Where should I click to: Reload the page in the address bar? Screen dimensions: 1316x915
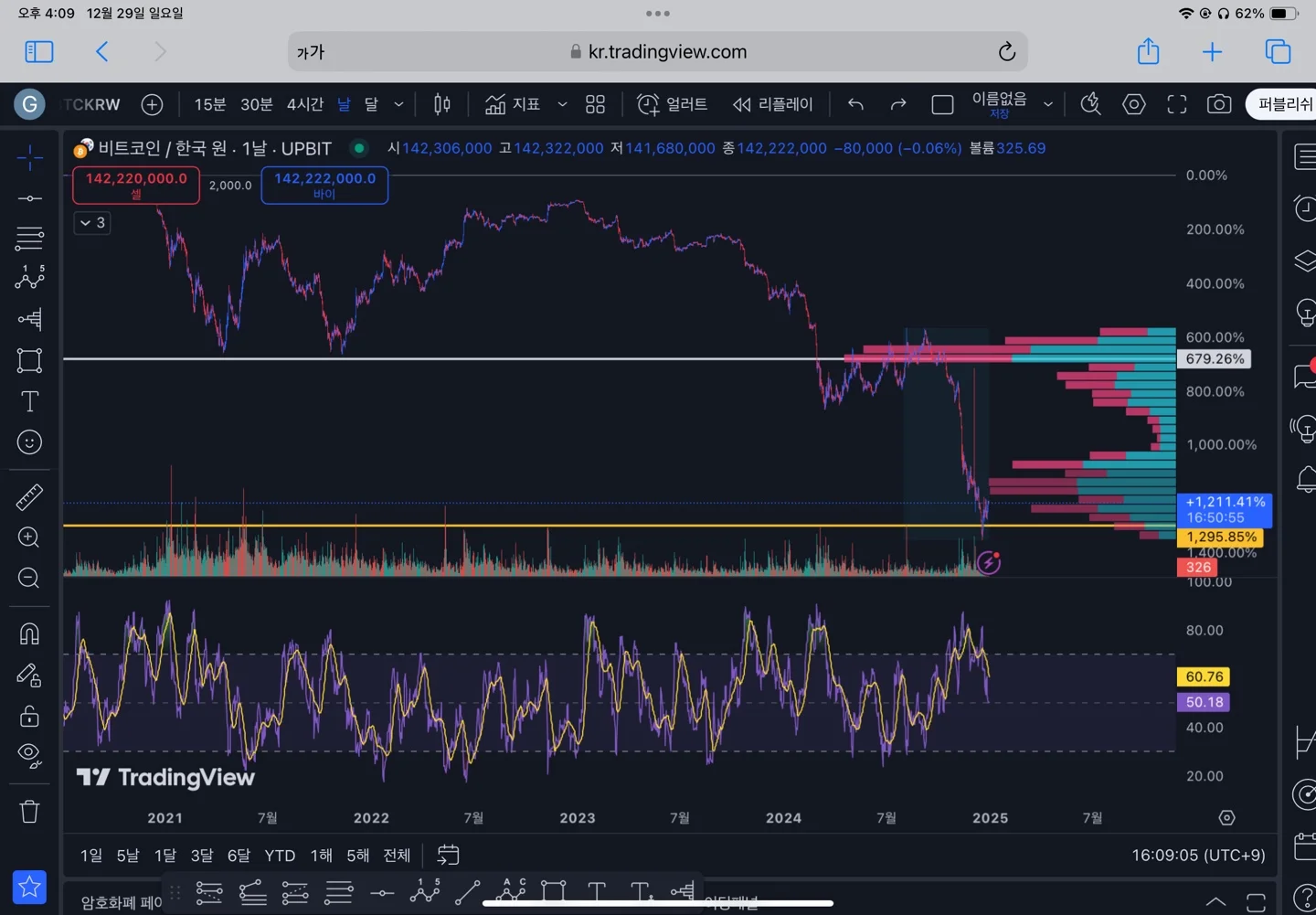click(x=1006, y=52)
